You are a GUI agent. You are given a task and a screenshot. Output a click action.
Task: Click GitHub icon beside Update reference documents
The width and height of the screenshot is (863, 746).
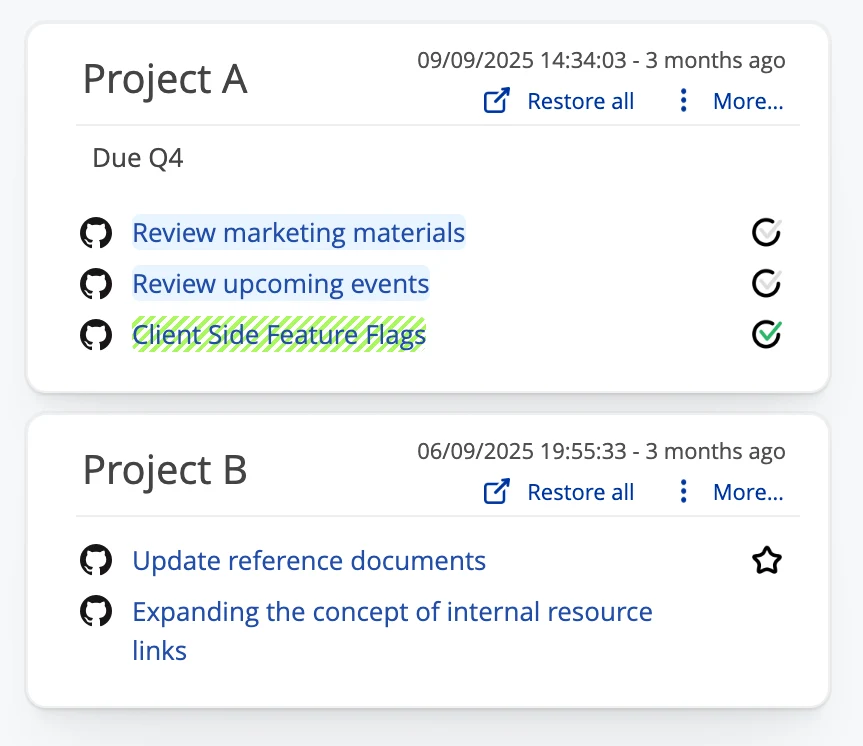(x=95, y=561)
